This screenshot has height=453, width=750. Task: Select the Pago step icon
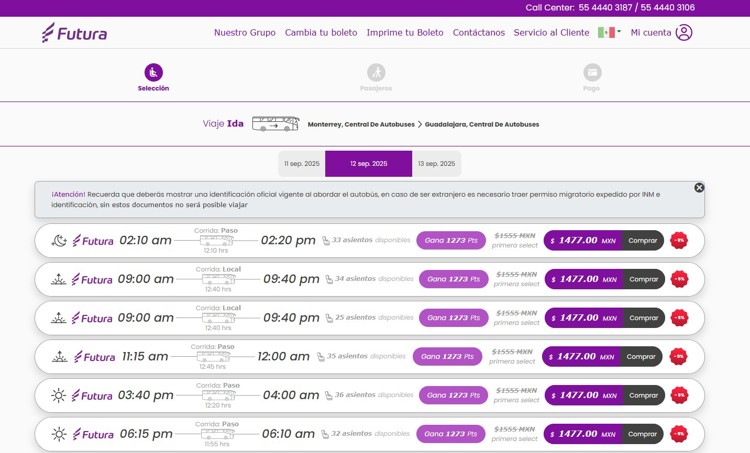(592, 73)
